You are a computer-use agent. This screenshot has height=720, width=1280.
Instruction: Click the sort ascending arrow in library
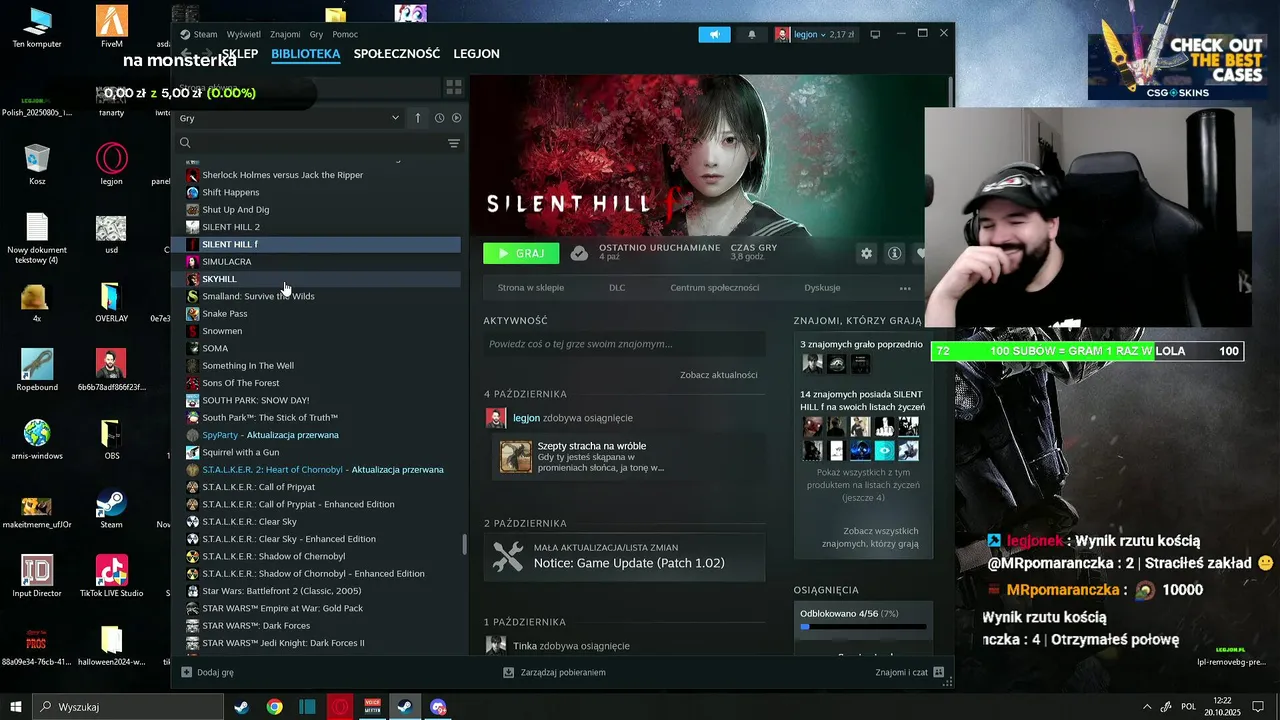pos(418,118)
